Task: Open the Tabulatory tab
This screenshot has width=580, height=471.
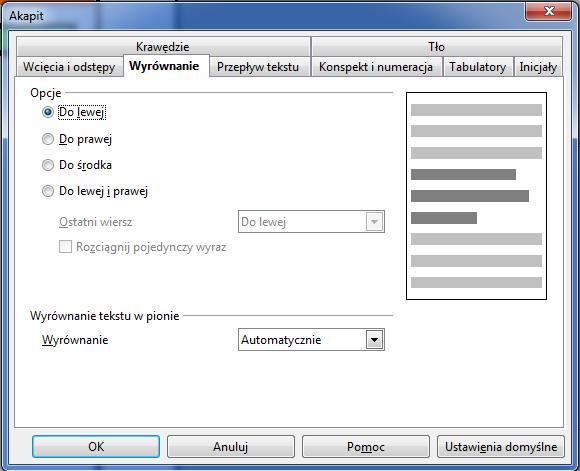Action: 478,67
